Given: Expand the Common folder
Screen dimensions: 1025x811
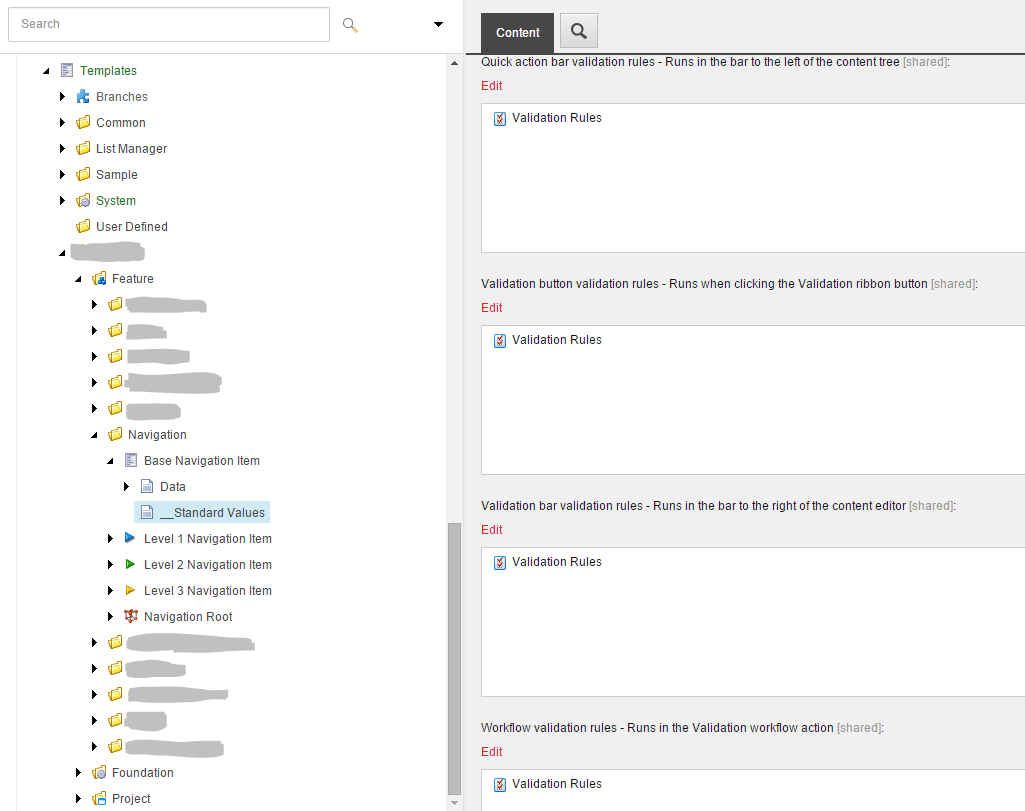Looking at the screenshot, I should [62, 123].
